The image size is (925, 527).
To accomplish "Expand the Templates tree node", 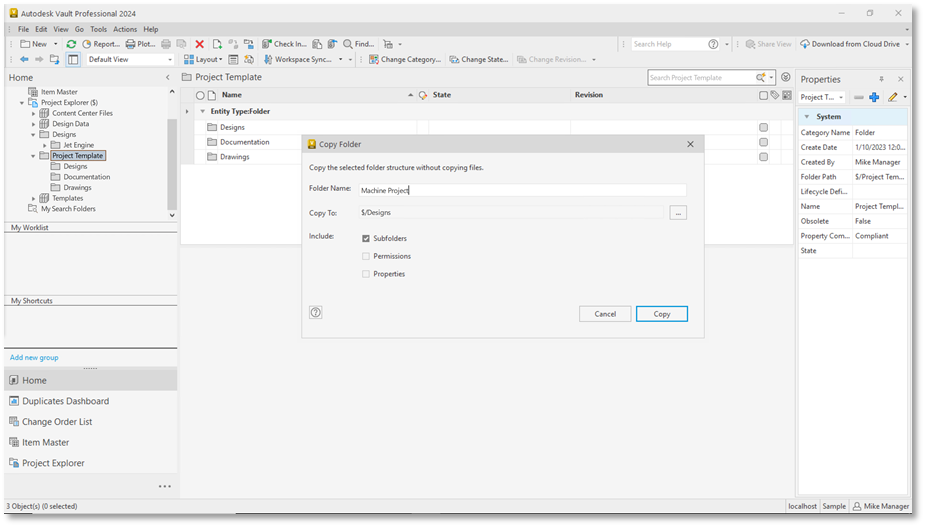I will click(34, 199).
